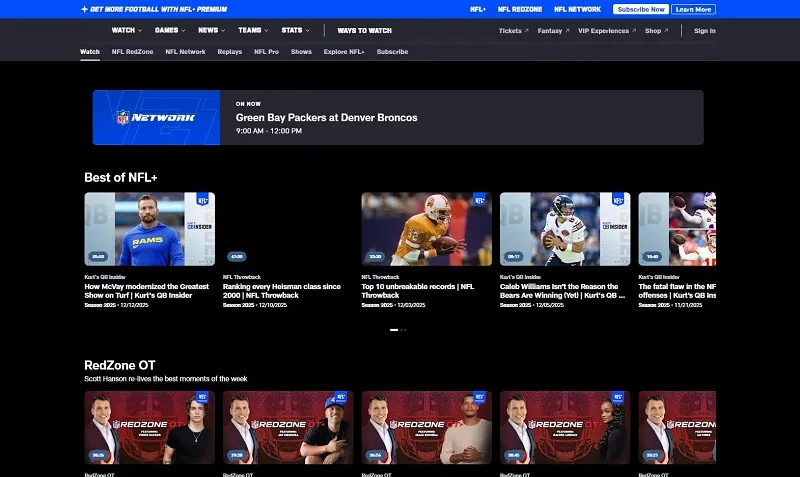Click NFL+ badge on unbreakable records thumbnail
Image resolution: width=800 pixels, height=477 pixels.
tap(479, 199)
